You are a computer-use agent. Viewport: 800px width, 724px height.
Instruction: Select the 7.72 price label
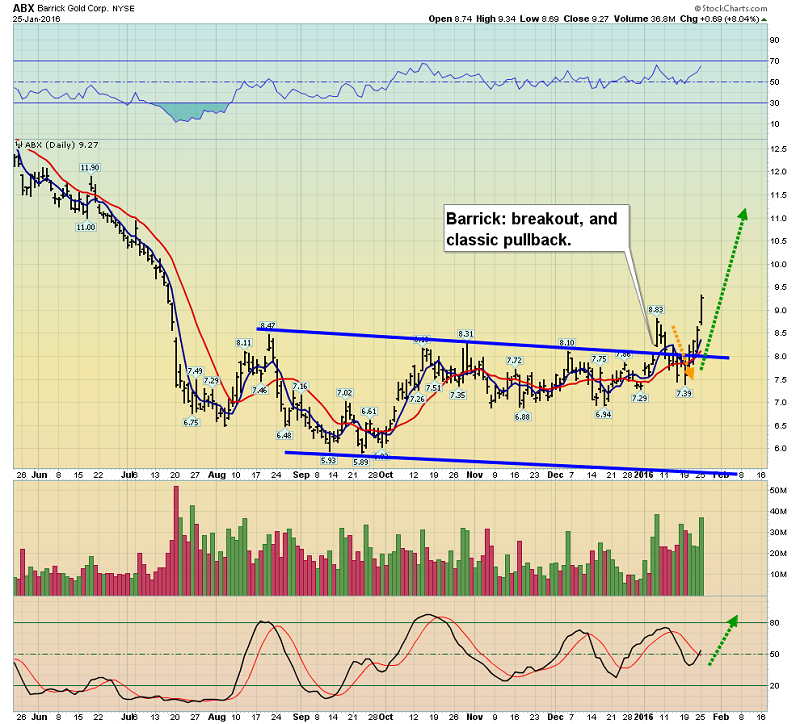point(514,360)
